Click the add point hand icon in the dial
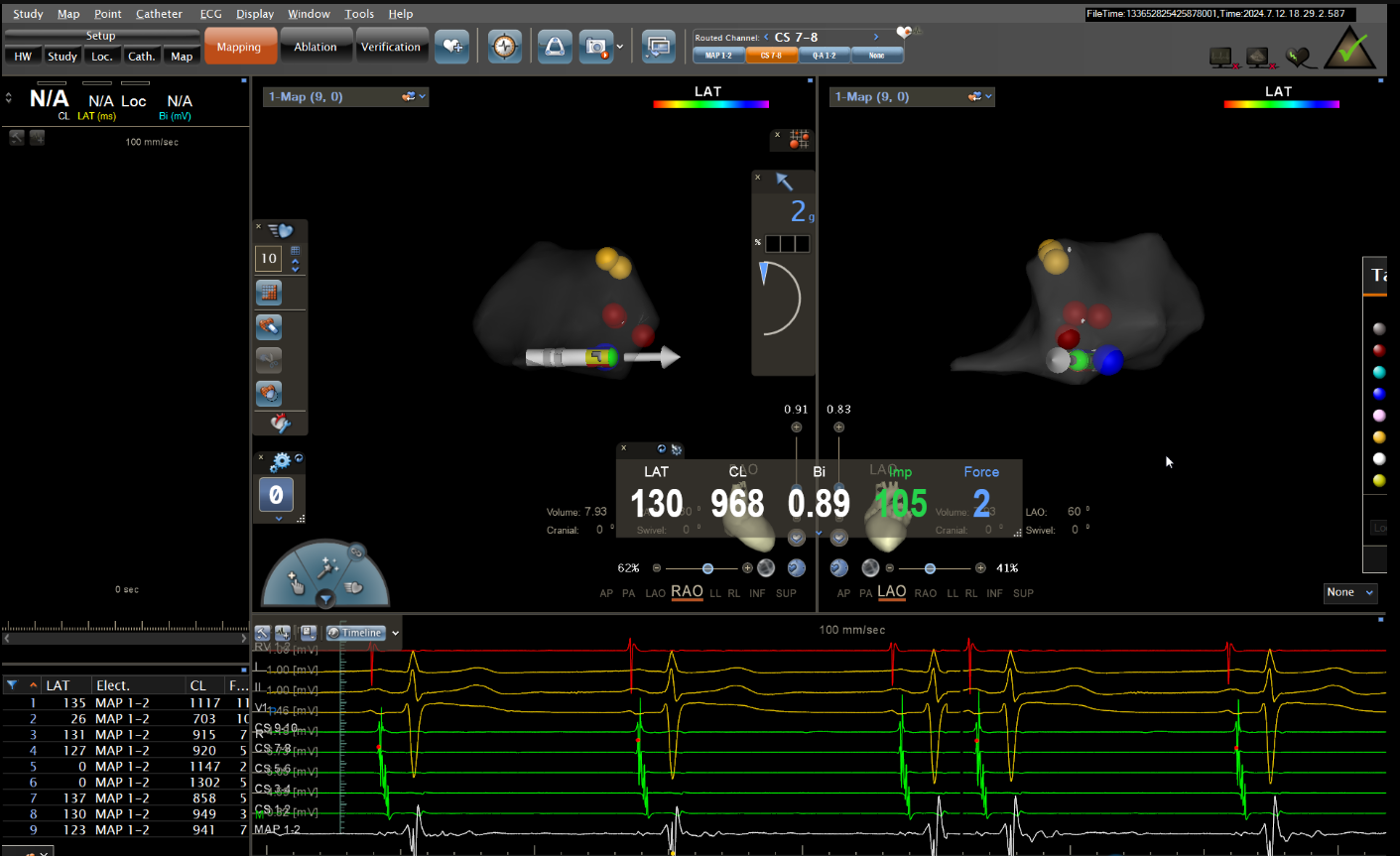1400x856 pixels. coord(295,582)
